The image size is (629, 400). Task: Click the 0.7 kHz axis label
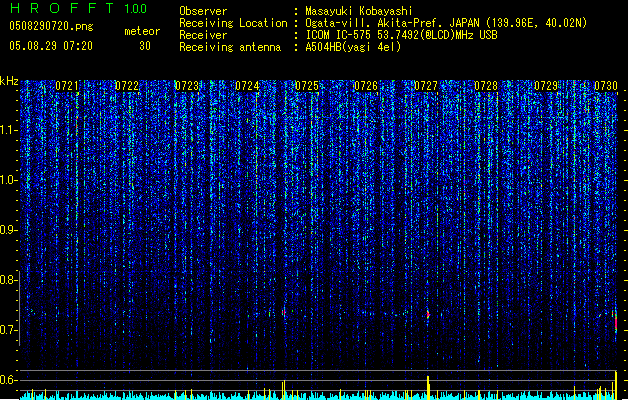[9, 330]
